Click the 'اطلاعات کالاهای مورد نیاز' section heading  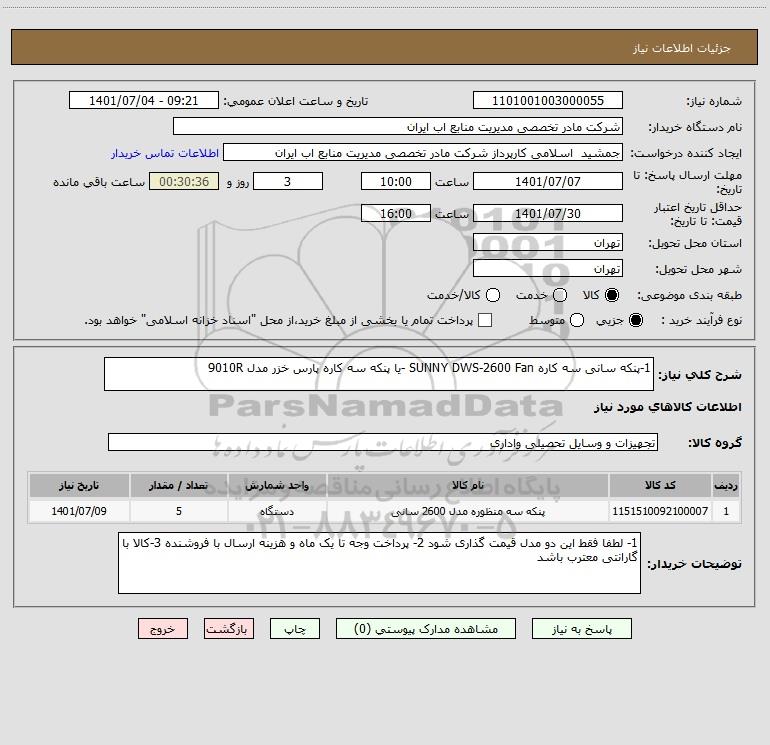[667, 407]
